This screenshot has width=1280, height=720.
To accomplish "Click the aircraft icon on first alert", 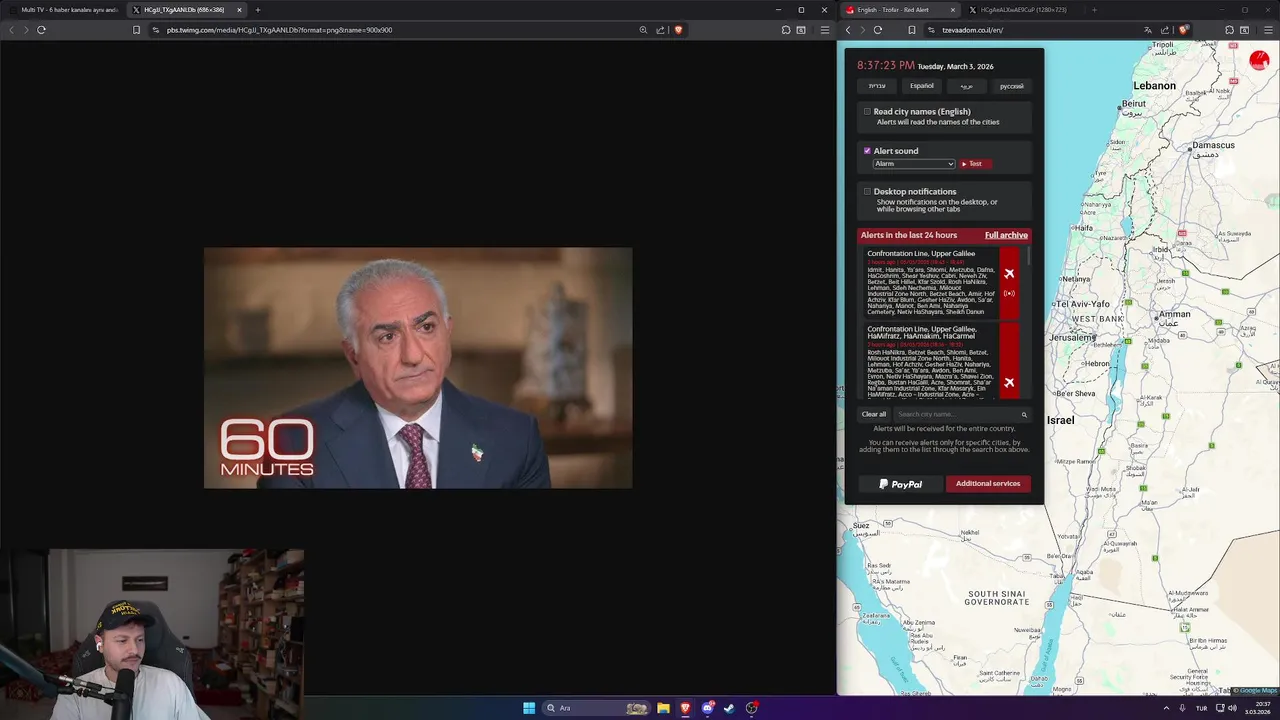I will (1009, 273).
